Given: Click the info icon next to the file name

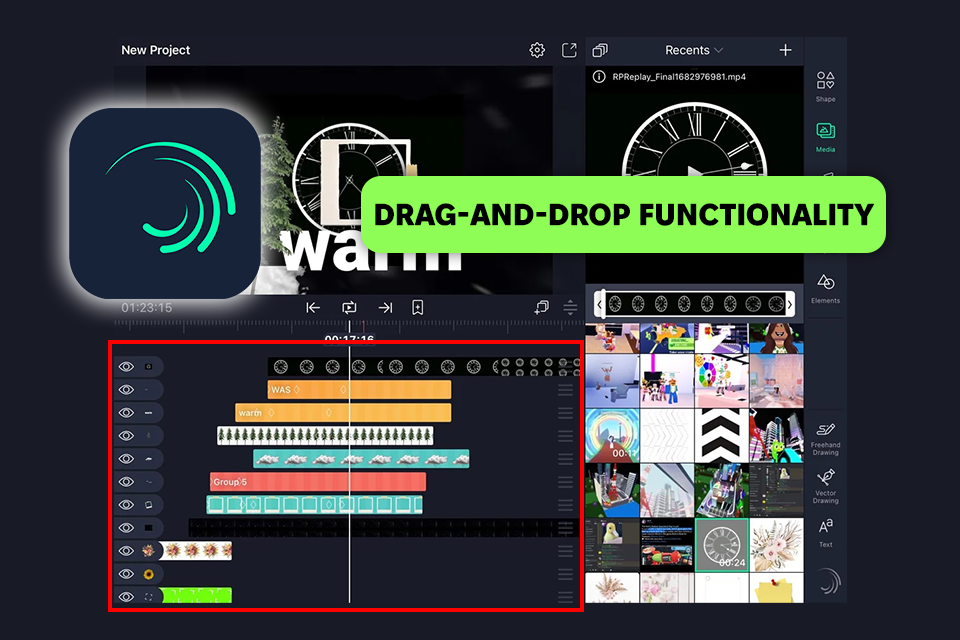Looking at the screenshot, I should [599, 77].
